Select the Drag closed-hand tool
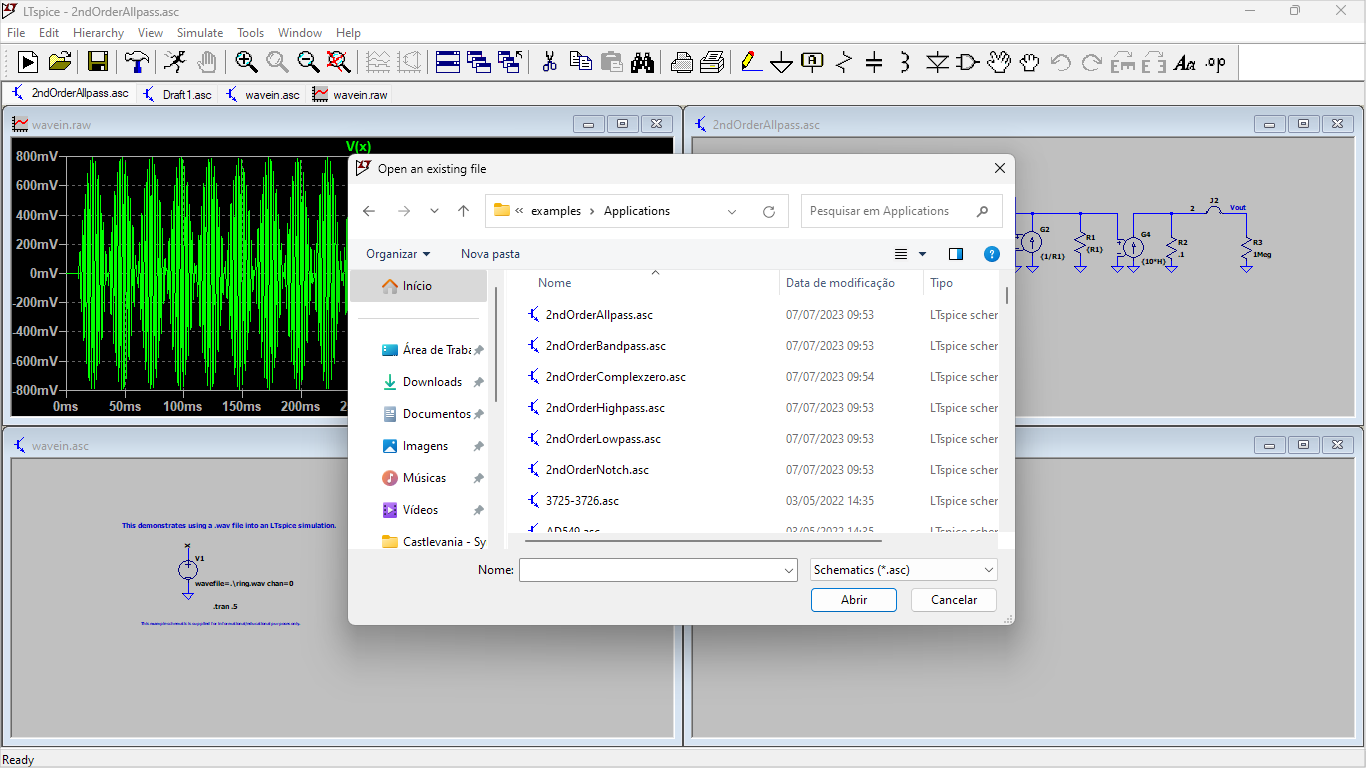Screen dimensions: 1366x768 1030,62
